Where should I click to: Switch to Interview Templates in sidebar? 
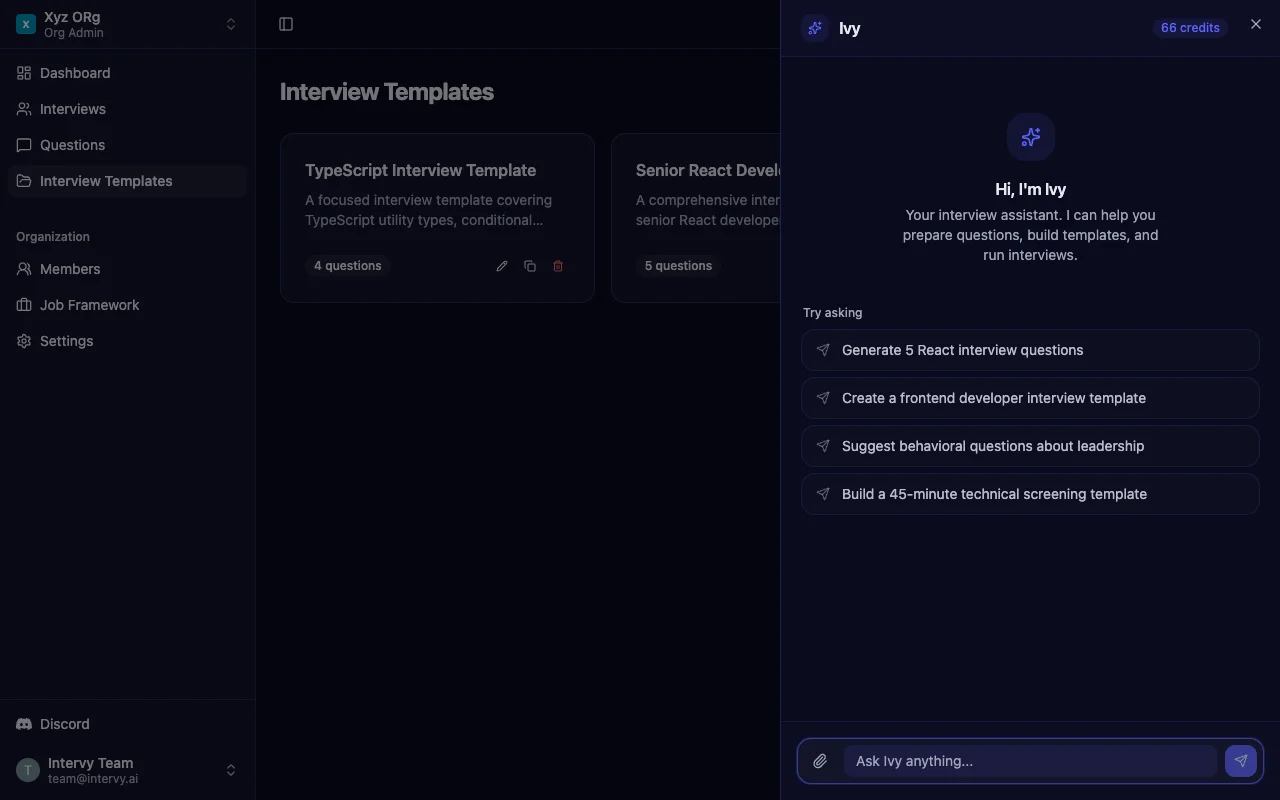[x=105, y=181]
